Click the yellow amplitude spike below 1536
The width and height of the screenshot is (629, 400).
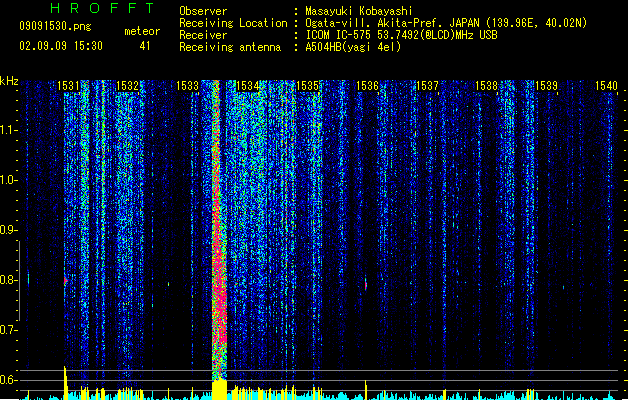click(x=365, y=390)
